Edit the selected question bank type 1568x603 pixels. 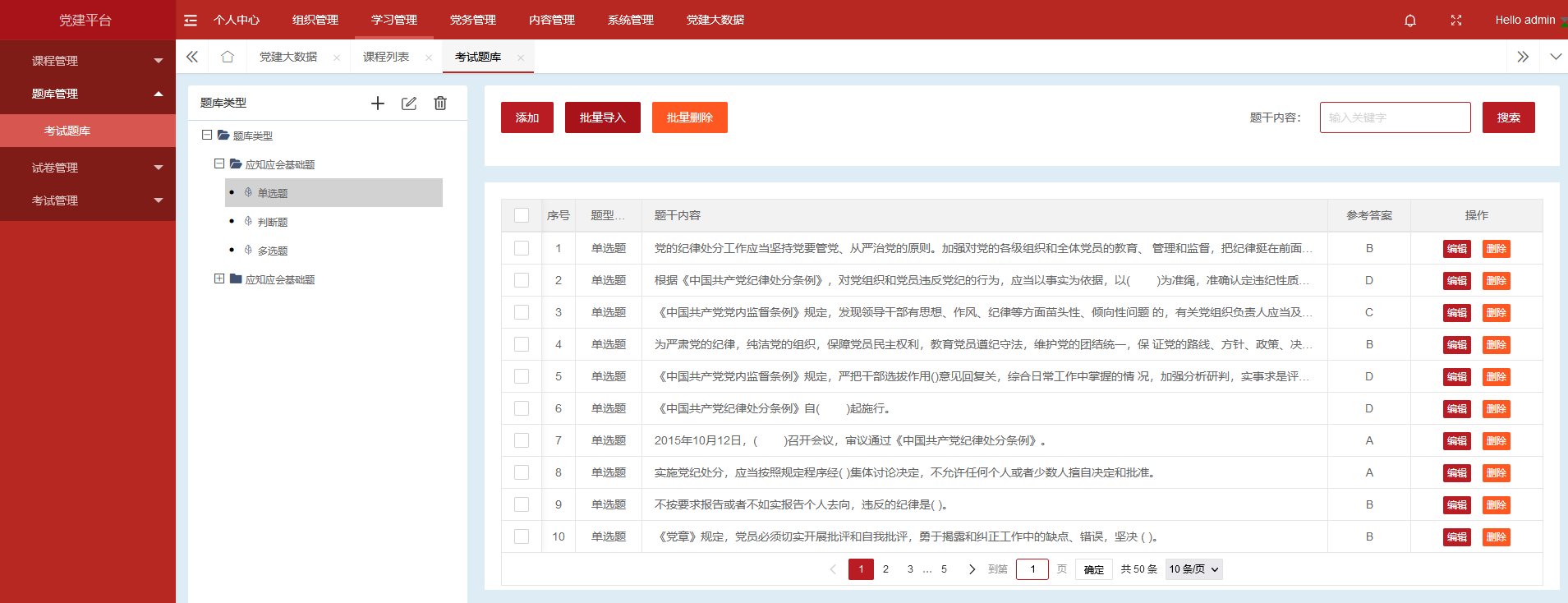409,103
